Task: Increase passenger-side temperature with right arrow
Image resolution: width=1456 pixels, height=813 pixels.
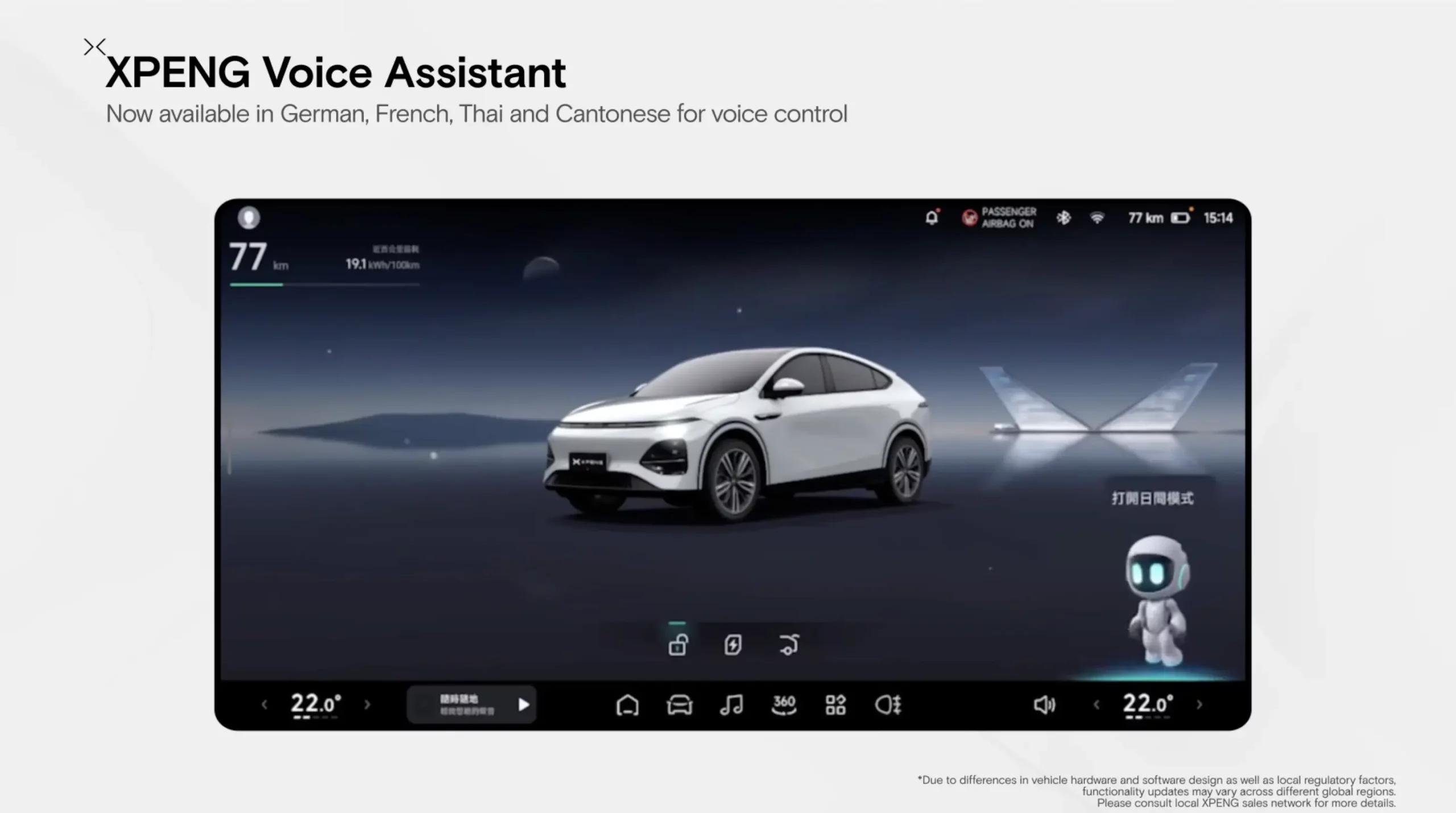Action: point(1199,705)
